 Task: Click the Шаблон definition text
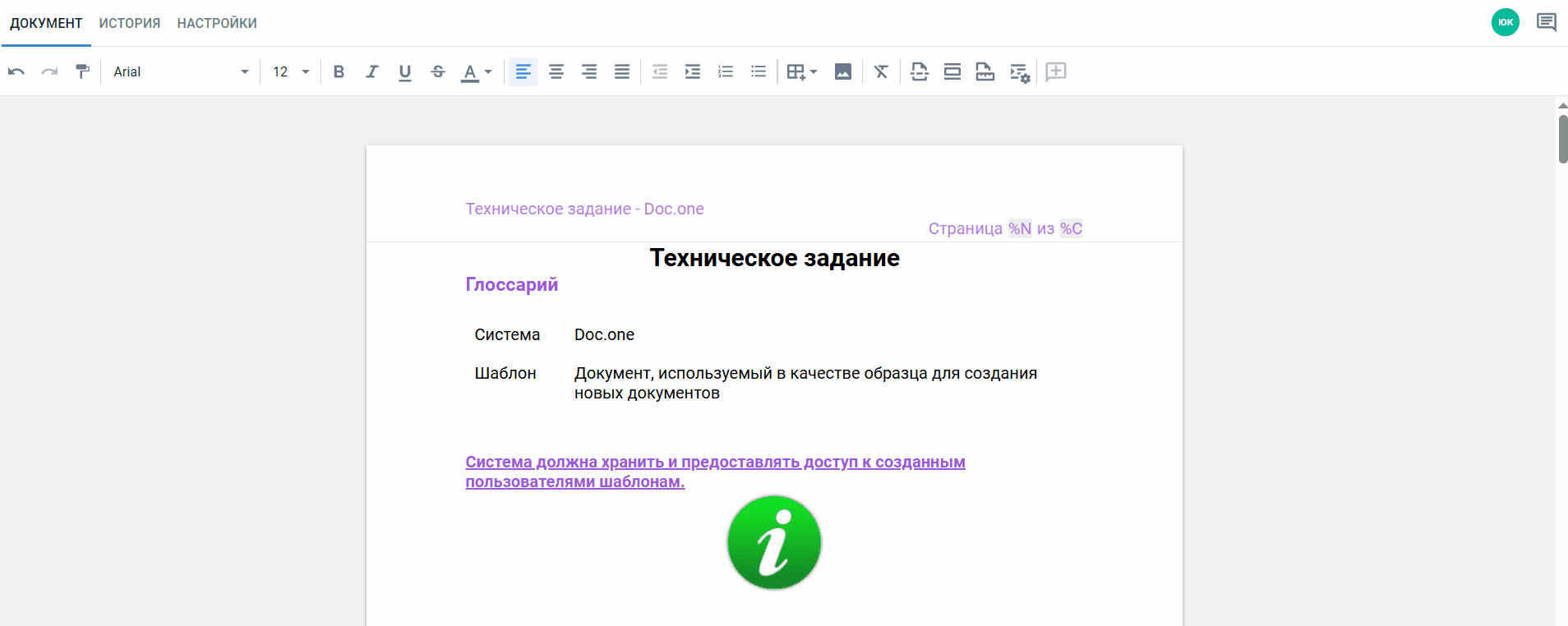(805, 383)
